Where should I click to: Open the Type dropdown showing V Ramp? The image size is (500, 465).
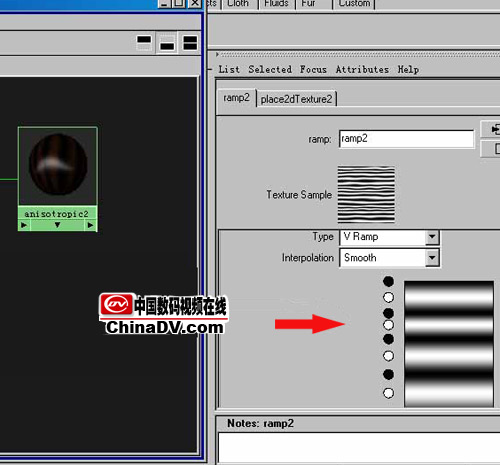pos(389,237)
